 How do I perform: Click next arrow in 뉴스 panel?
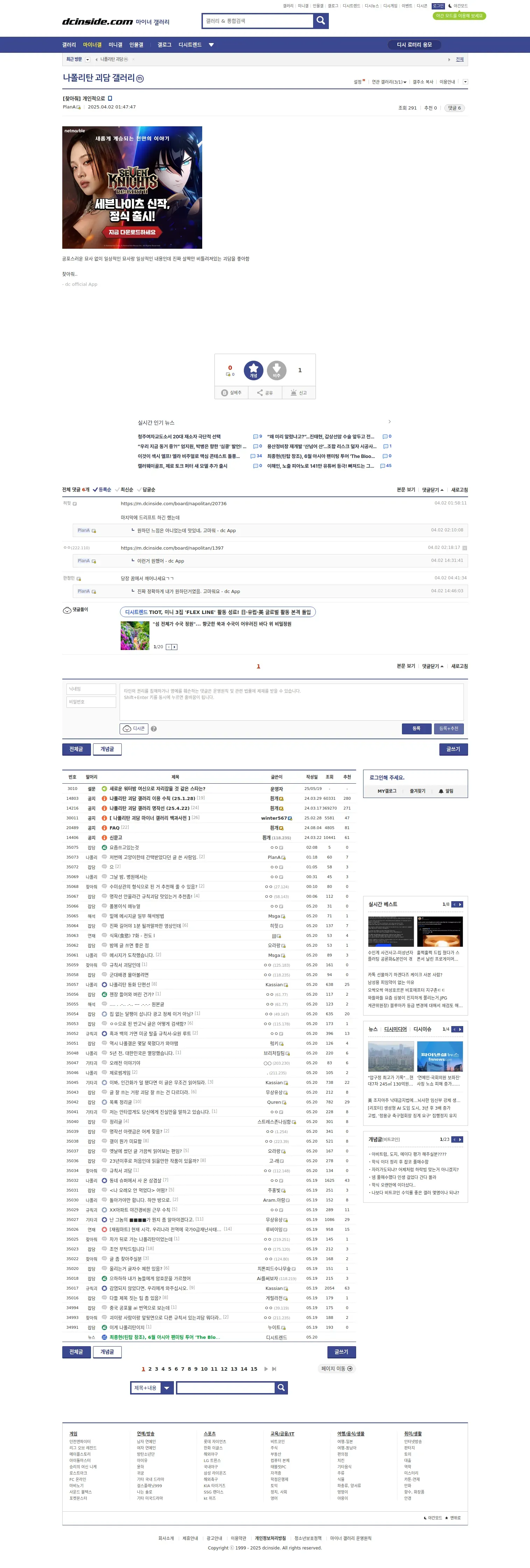(x=460, y=1029)
